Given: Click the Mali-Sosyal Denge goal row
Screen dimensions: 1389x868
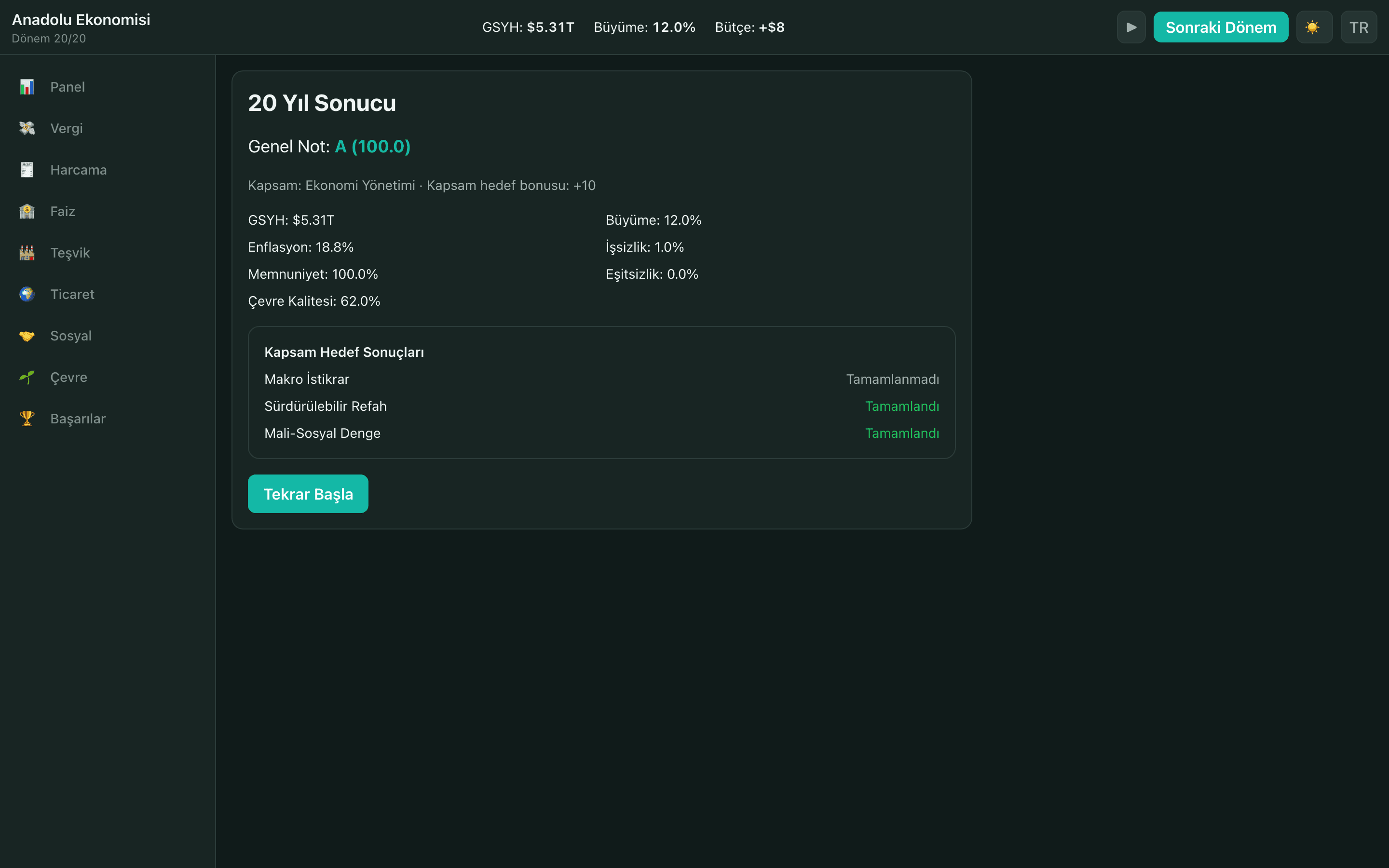Looking at the screenshot, I should (601, 433).
